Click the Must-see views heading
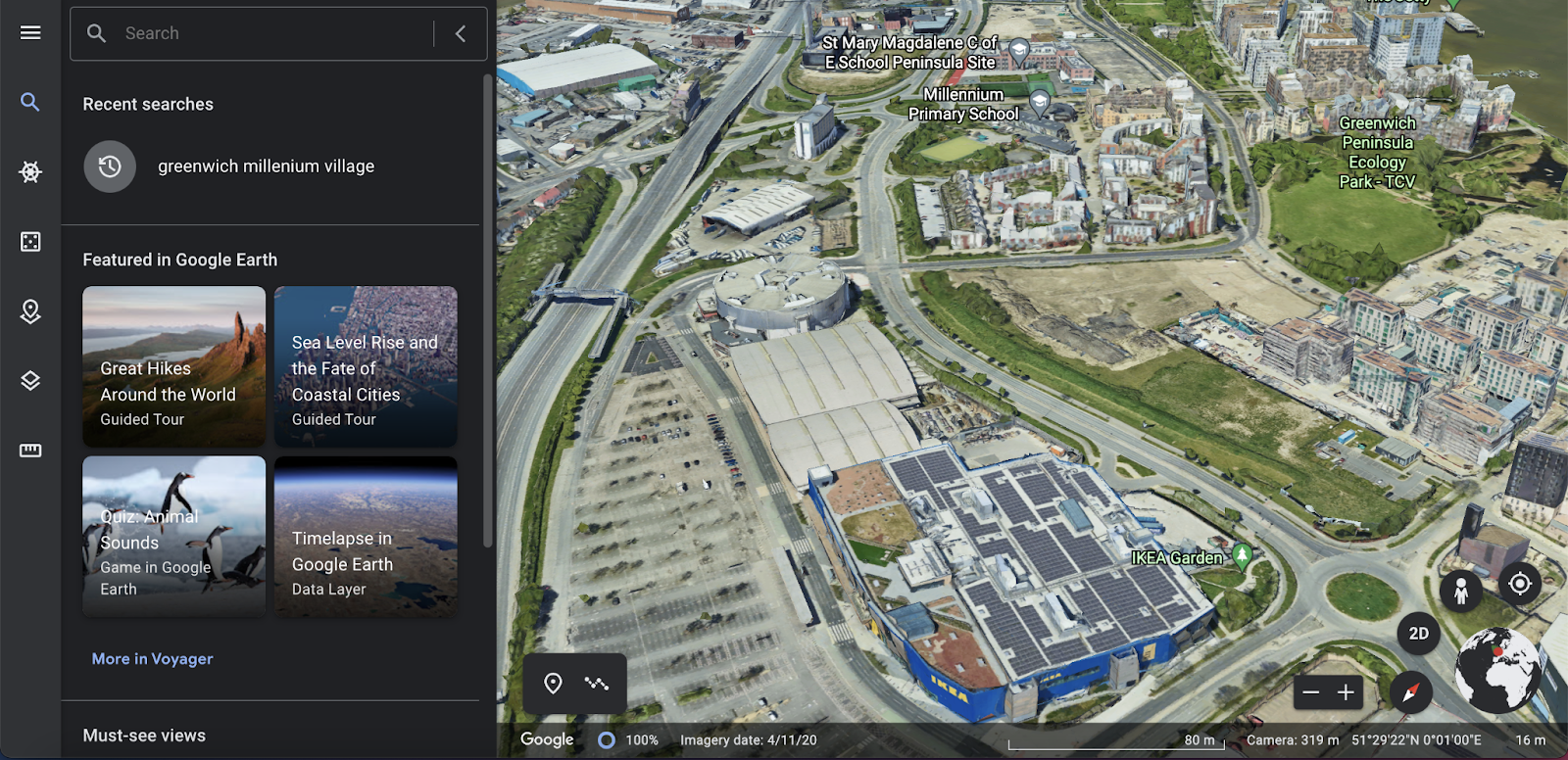This screenshot has height=760, width=1568. (x=144, y=736)
